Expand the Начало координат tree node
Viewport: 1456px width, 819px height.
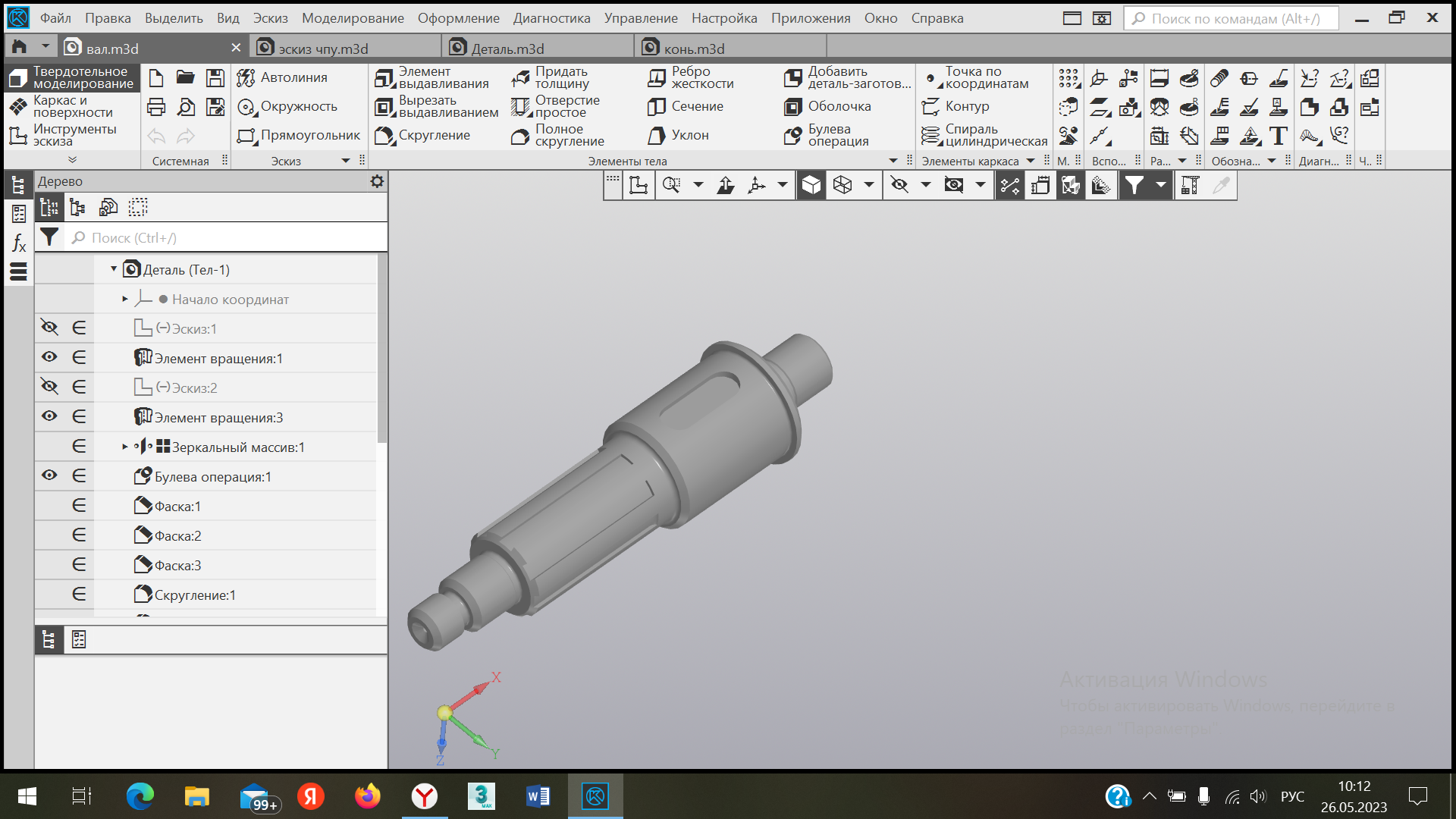click(125, 299)
